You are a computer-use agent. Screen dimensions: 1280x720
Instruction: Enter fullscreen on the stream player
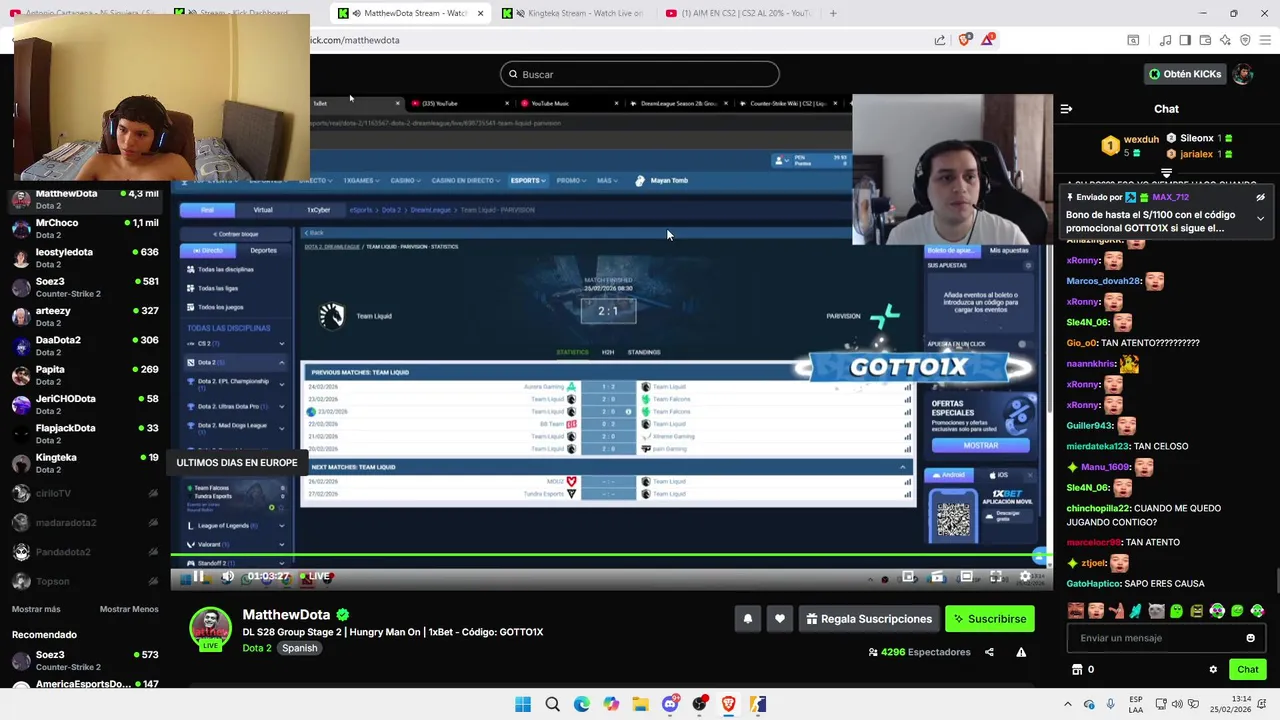click(x=996, y=576)
